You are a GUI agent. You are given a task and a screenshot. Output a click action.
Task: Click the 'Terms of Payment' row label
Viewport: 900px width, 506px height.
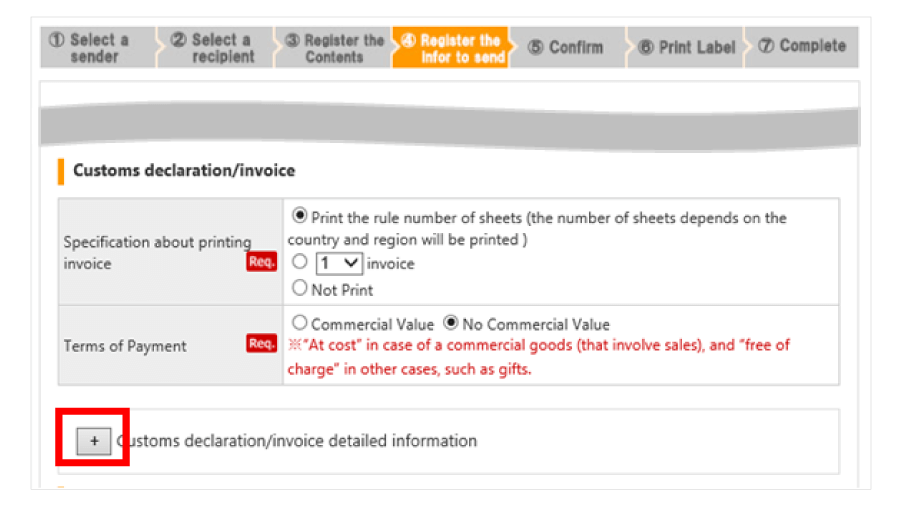(x=125, y=346)
